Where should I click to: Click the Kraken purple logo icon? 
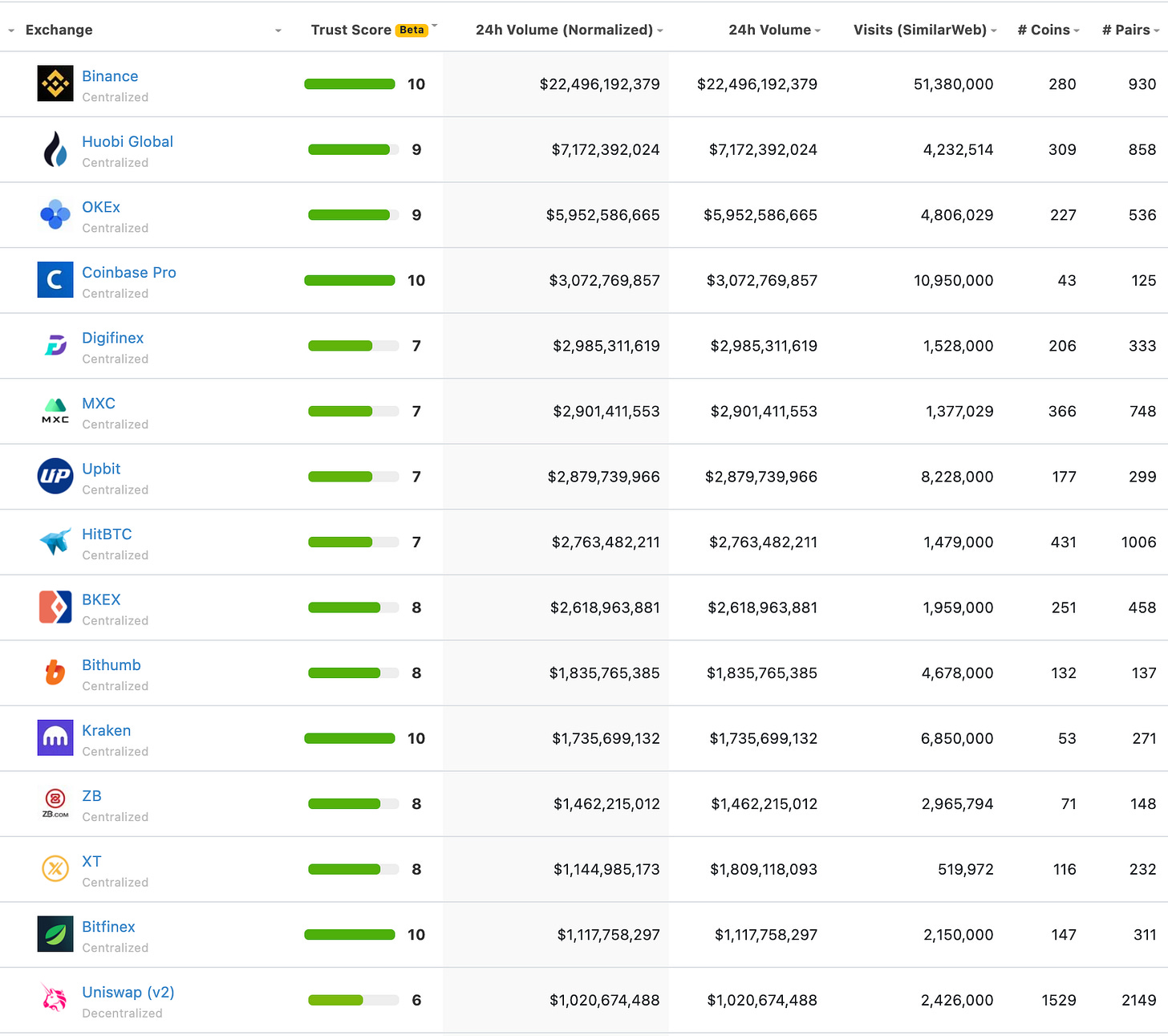coord(55,737)
